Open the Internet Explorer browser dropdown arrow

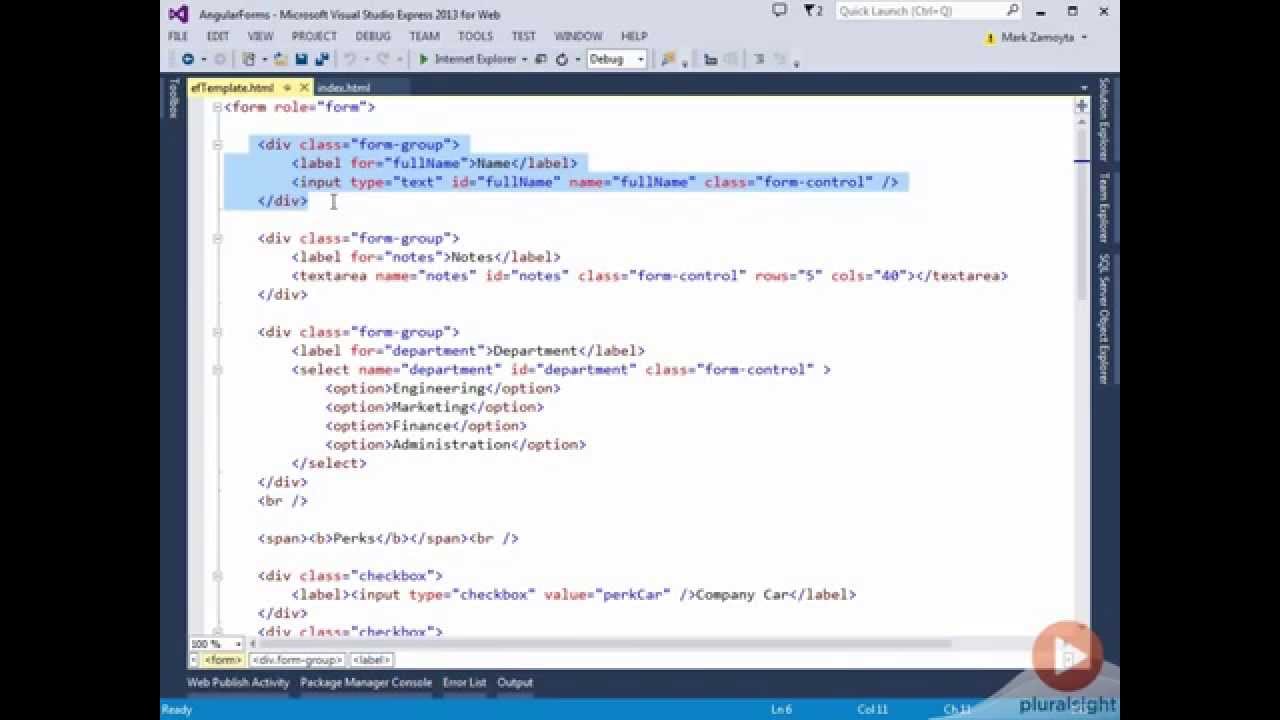(525, 60)
